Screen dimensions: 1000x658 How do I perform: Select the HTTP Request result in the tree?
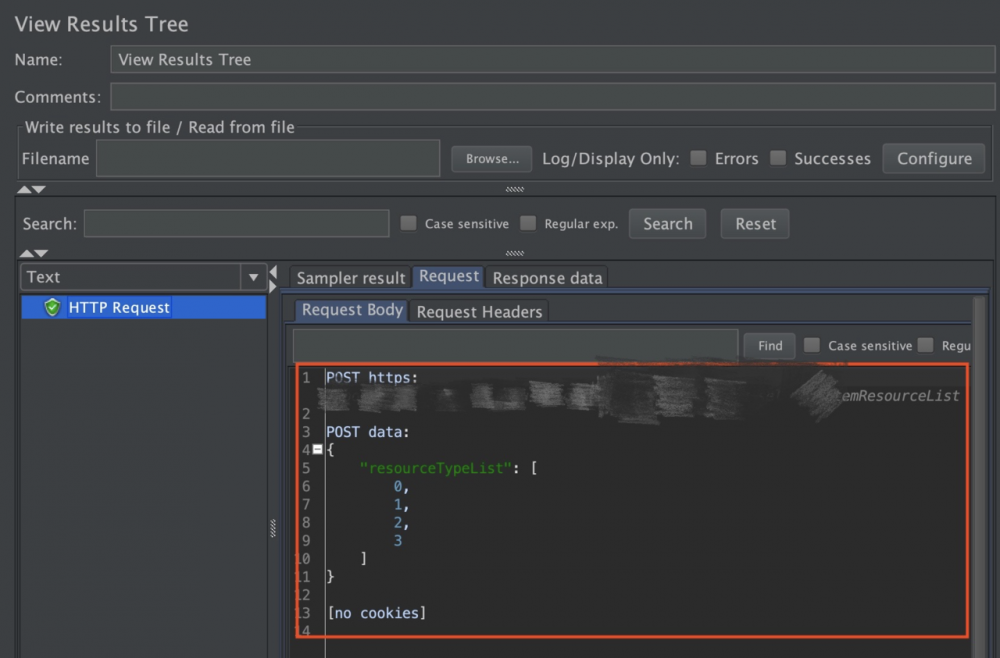tap(119, 308)
